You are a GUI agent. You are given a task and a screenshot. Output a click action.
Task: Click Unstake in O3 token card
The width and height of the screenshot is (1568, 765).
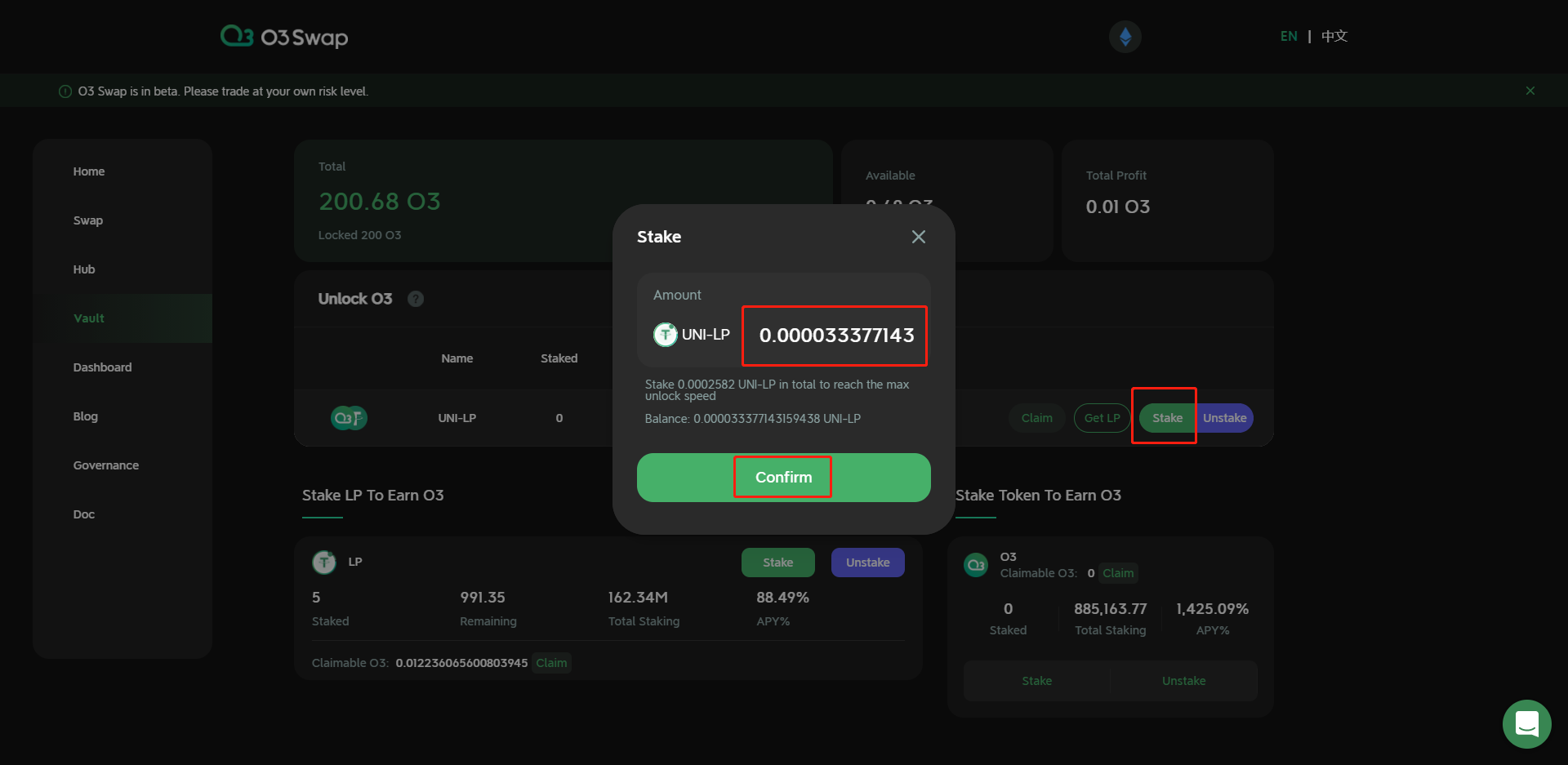coord(1184,681)
